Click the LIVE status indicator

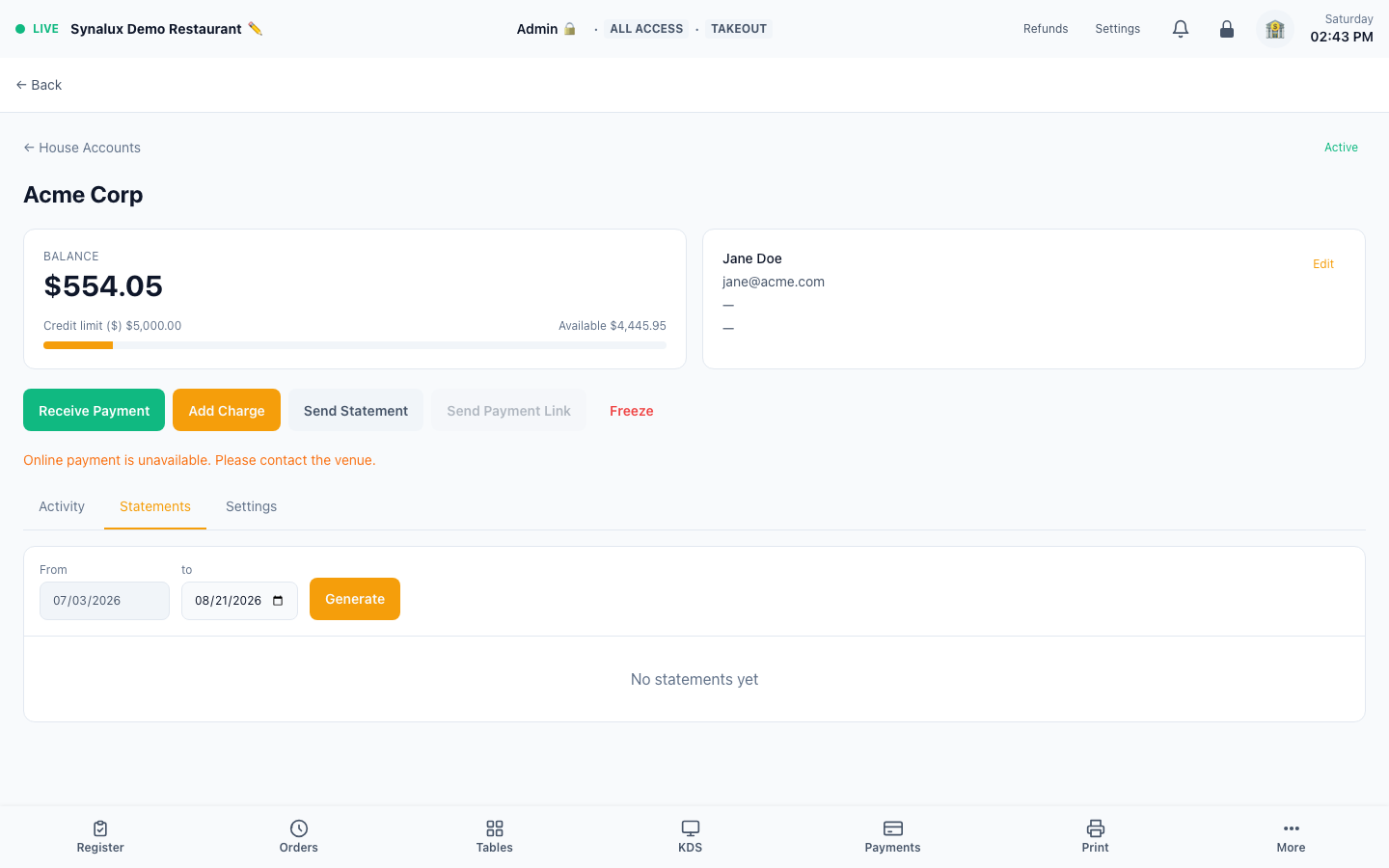coord(37,29)
